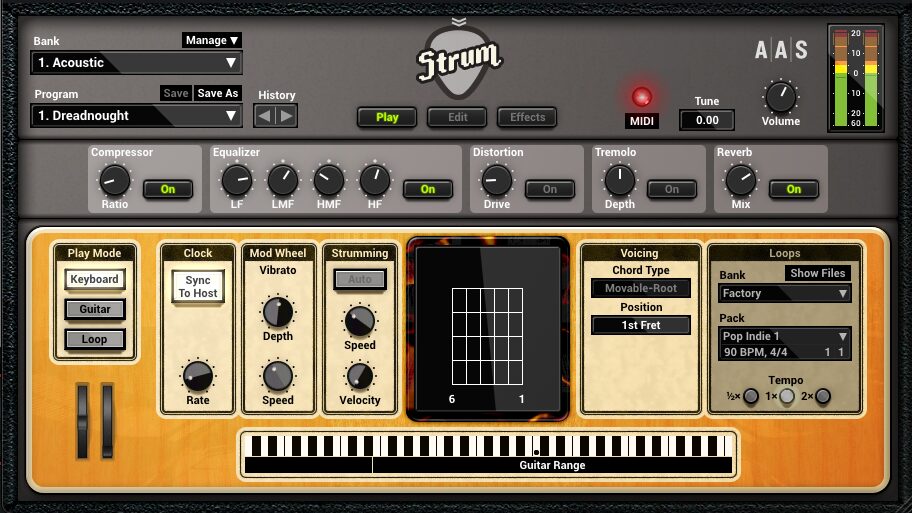Click the Tune value field 0.00
The height and width of the screenshot is (513, 912).
(x=707, y=120)
